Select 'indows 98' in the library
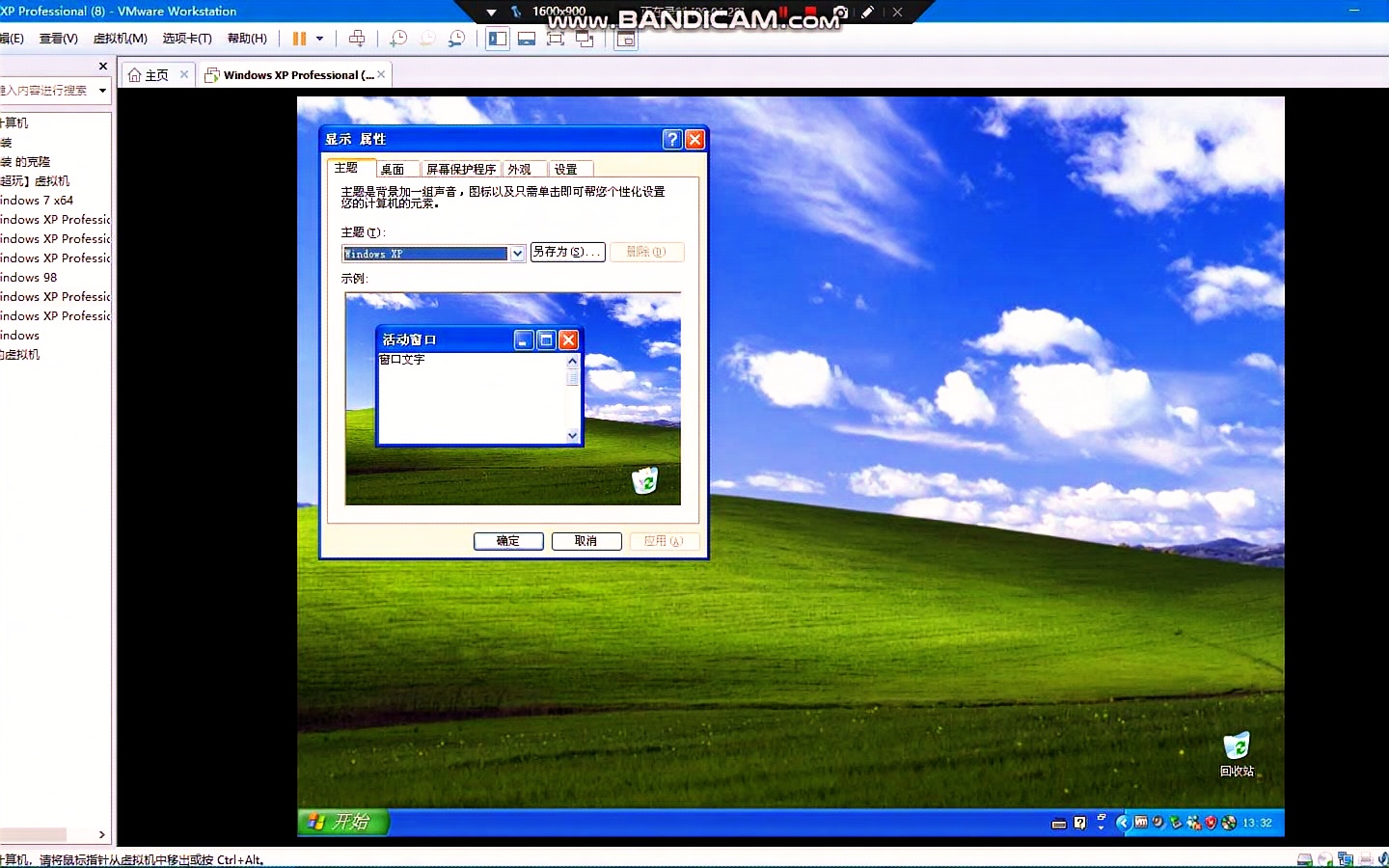Viewport: 1389px width, 868px height. [x=29, y=278]
